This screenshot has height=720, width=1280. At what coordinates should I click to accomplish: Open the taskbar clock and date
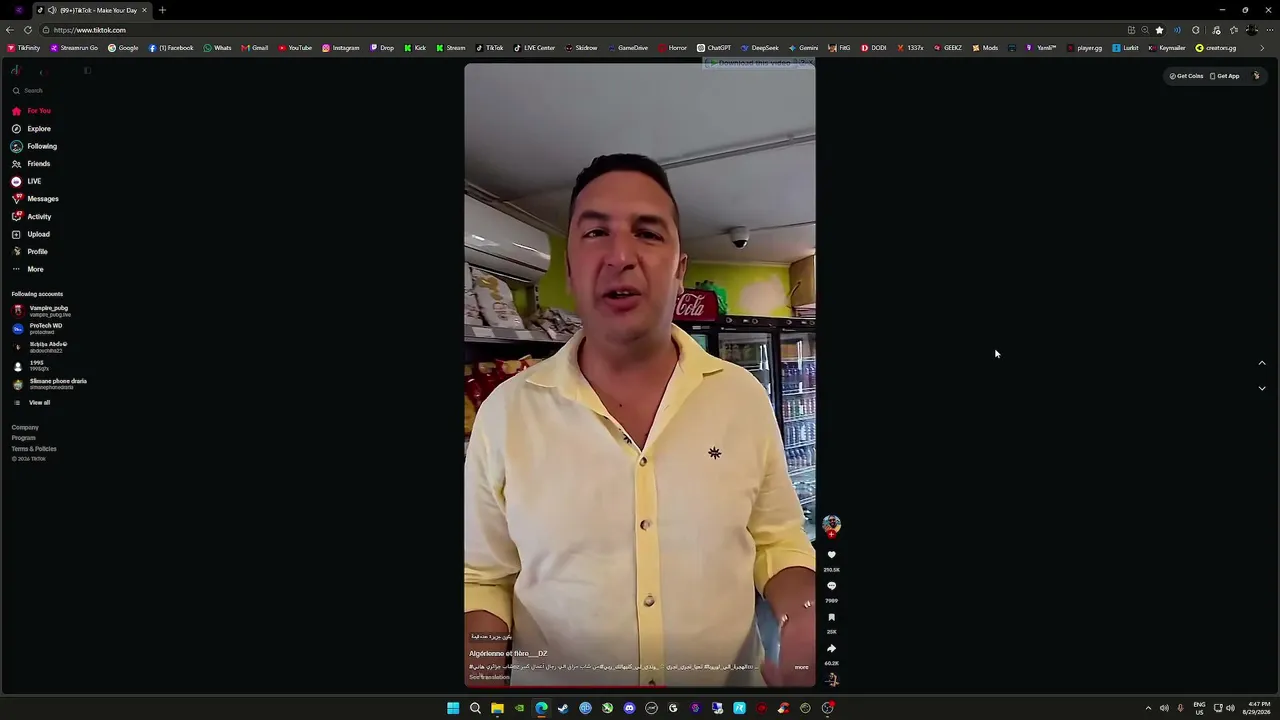pos(1254,708)
